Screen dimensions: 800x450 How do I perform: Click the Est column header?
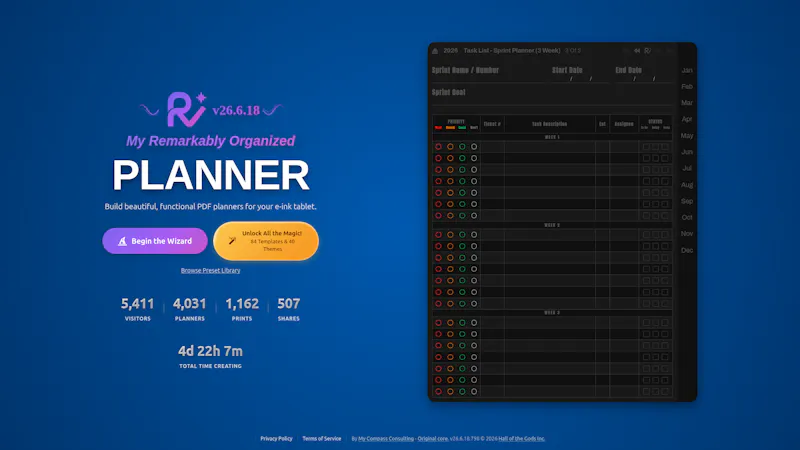click(603, 124)
